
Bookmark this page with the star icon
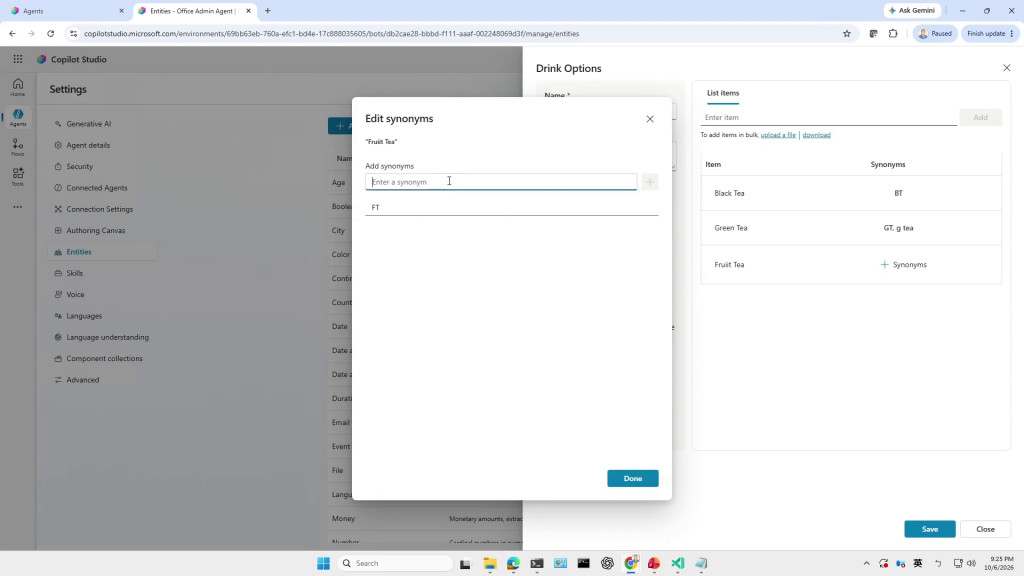point(847,33)
